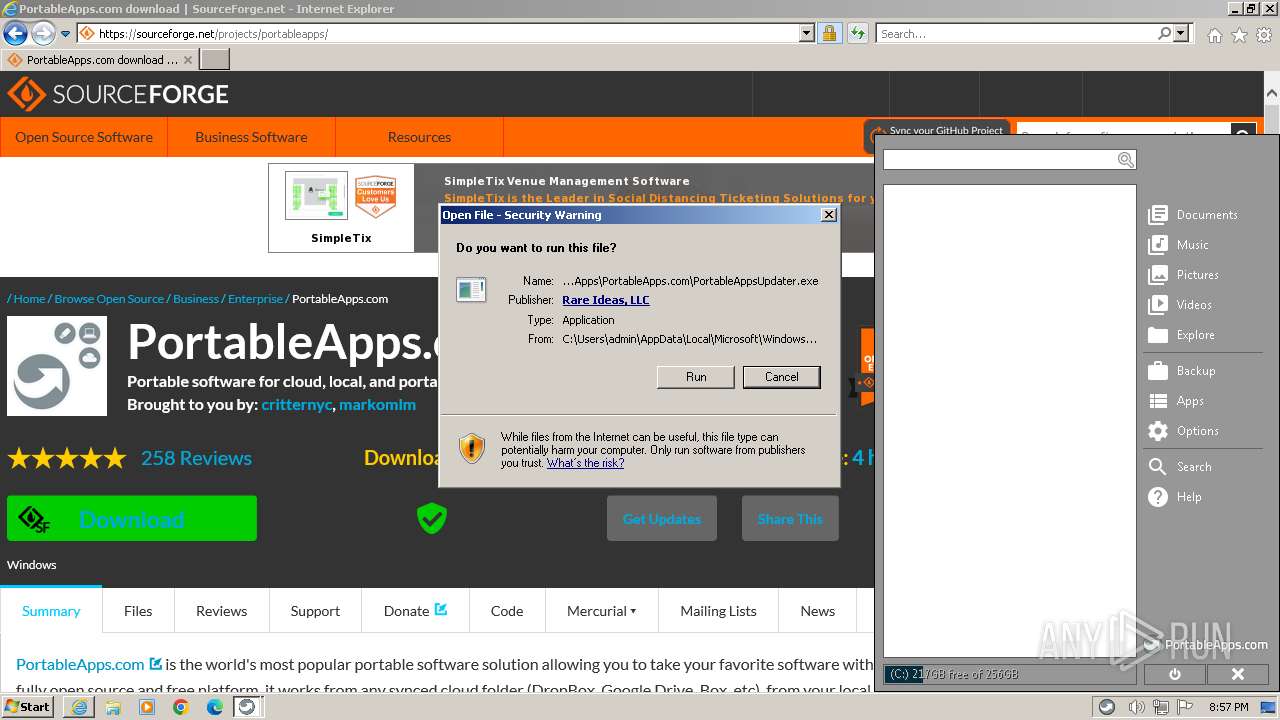This screenshot has width=1280, height=720.
Task: Click the Internet Explorer Back button
Action: point(15,34)
